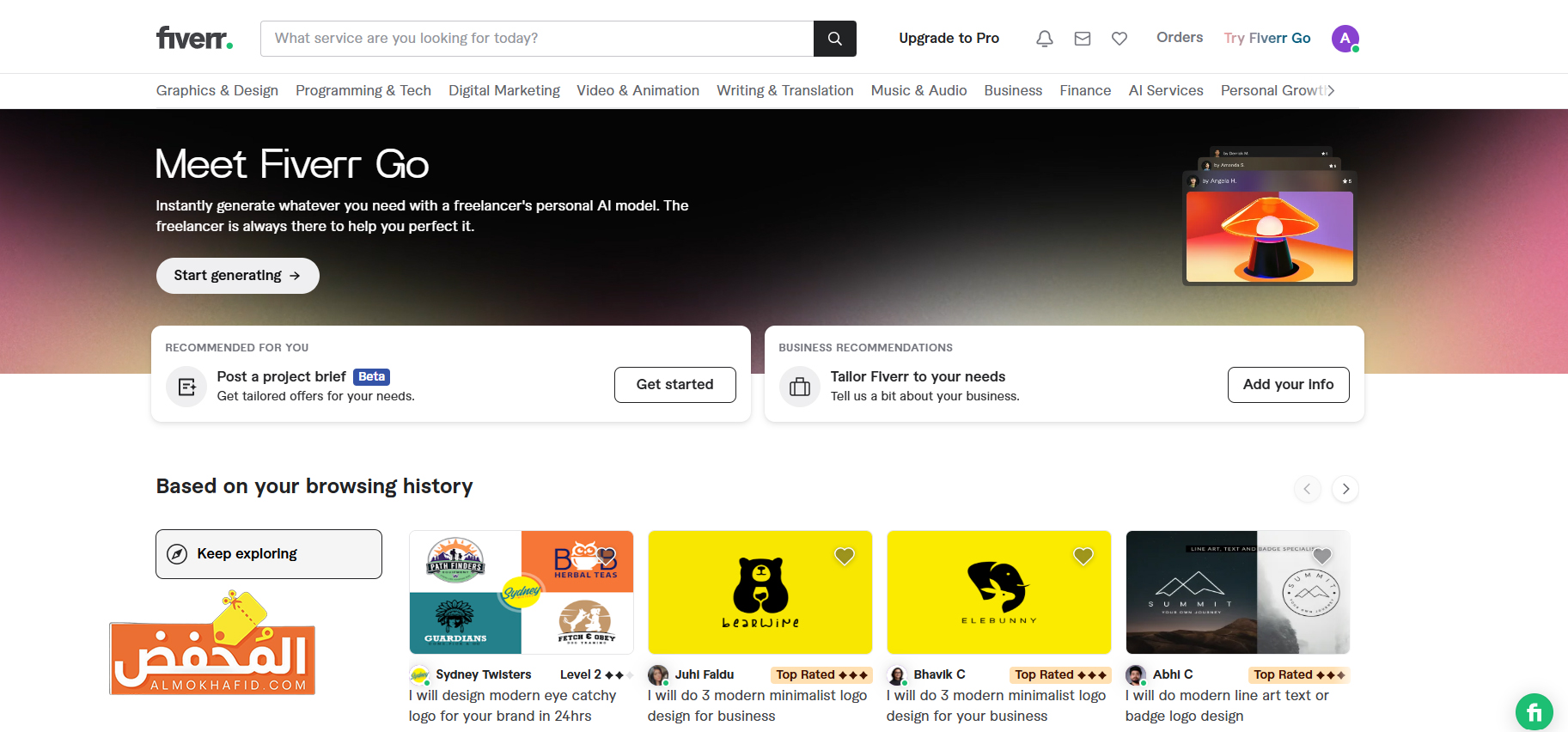Click Try Fiverr Go link
Viewport: 1568px width, 732px height.
pyautogui.click(x=1267, y=39)
